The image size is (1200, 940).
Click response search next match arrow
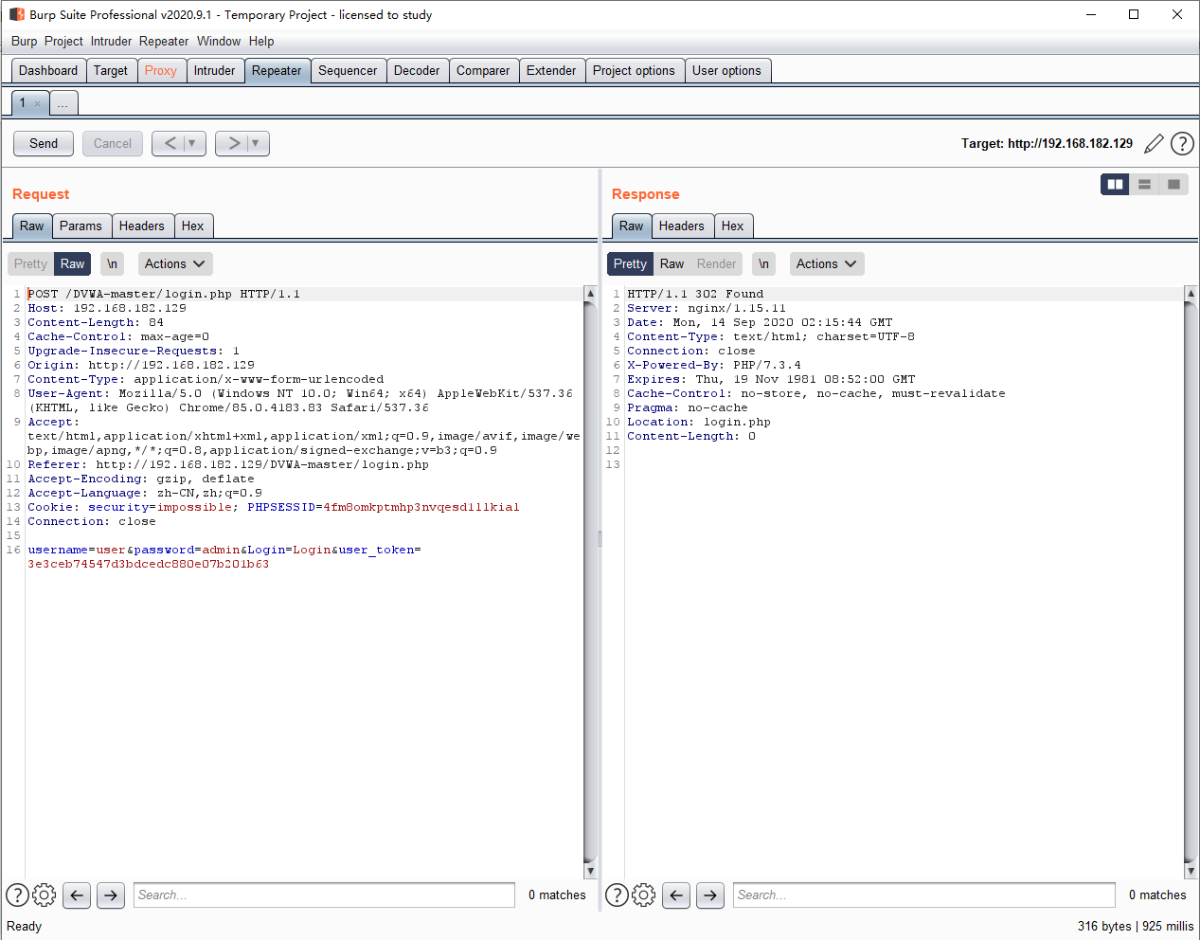(710, 895)
